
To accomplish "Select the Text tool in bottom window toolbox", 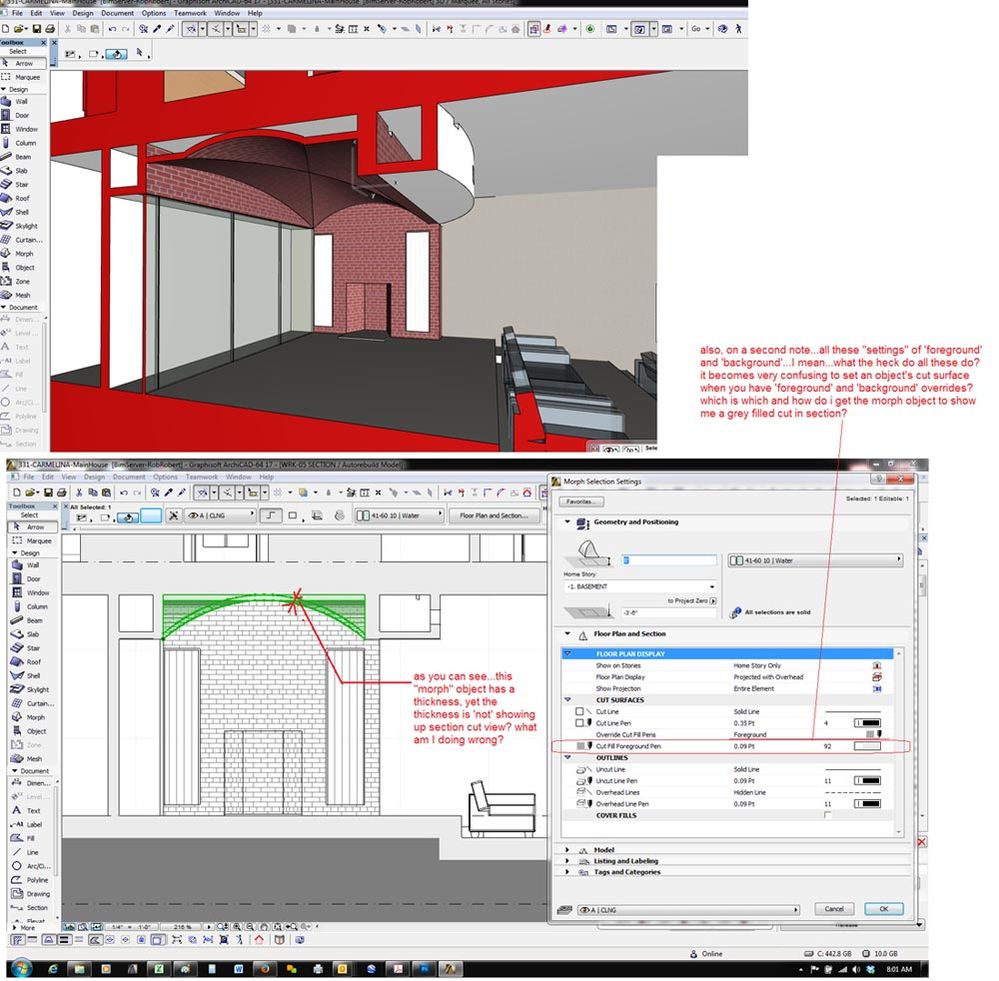I will pyautogui.click(x=32, y=810).
